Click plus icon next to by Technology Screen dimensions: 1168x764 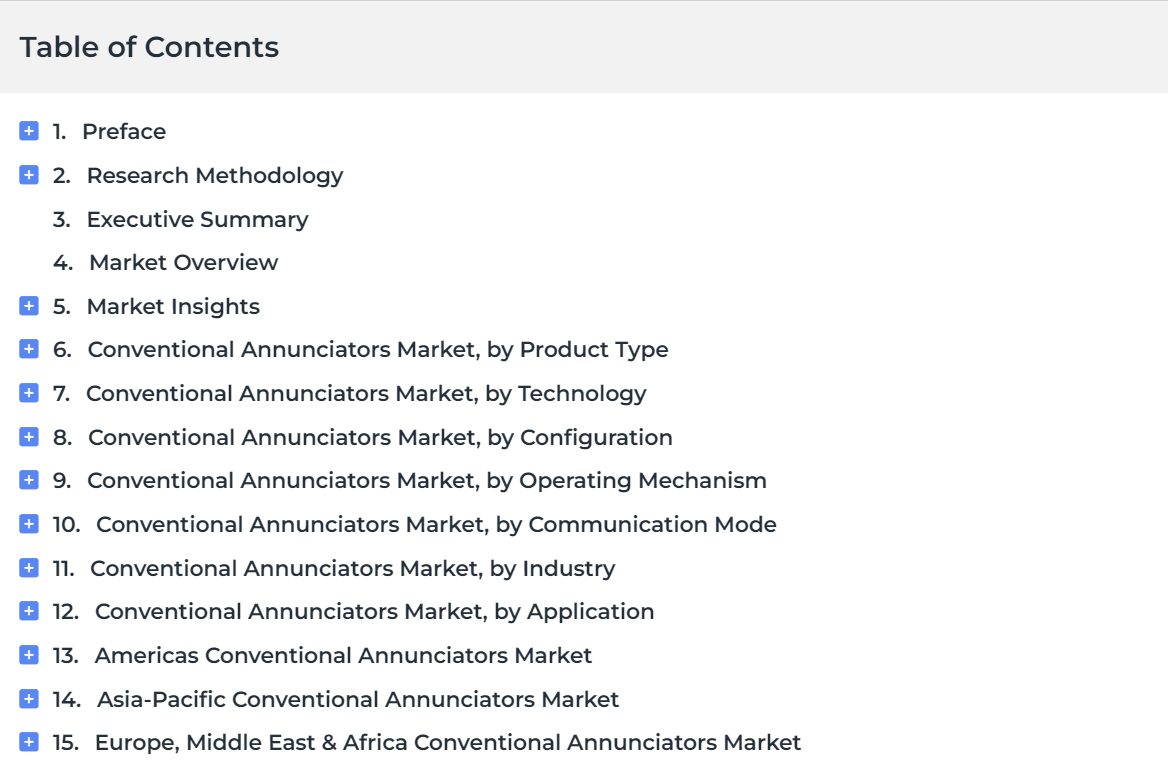pos(29,393)
